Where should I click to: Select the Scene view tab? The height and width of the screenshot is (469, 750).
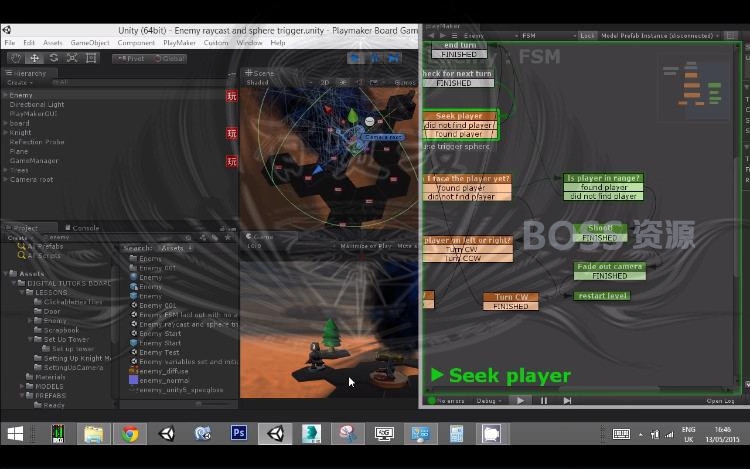coord(259,73)
